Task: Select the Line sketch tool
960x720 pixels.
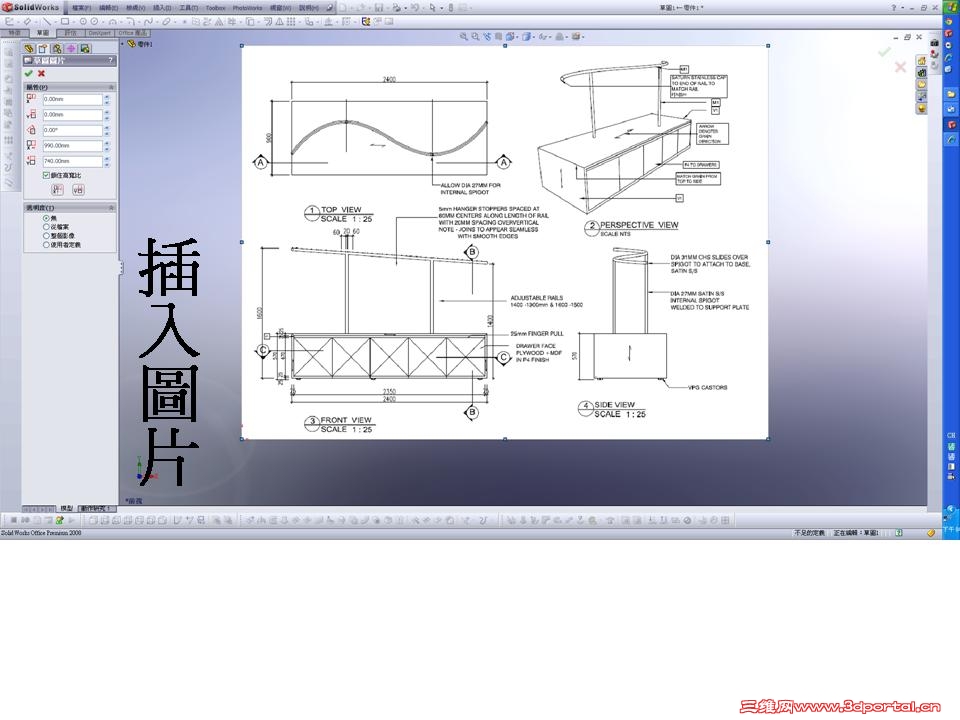Action: click(x=47, y=21)
